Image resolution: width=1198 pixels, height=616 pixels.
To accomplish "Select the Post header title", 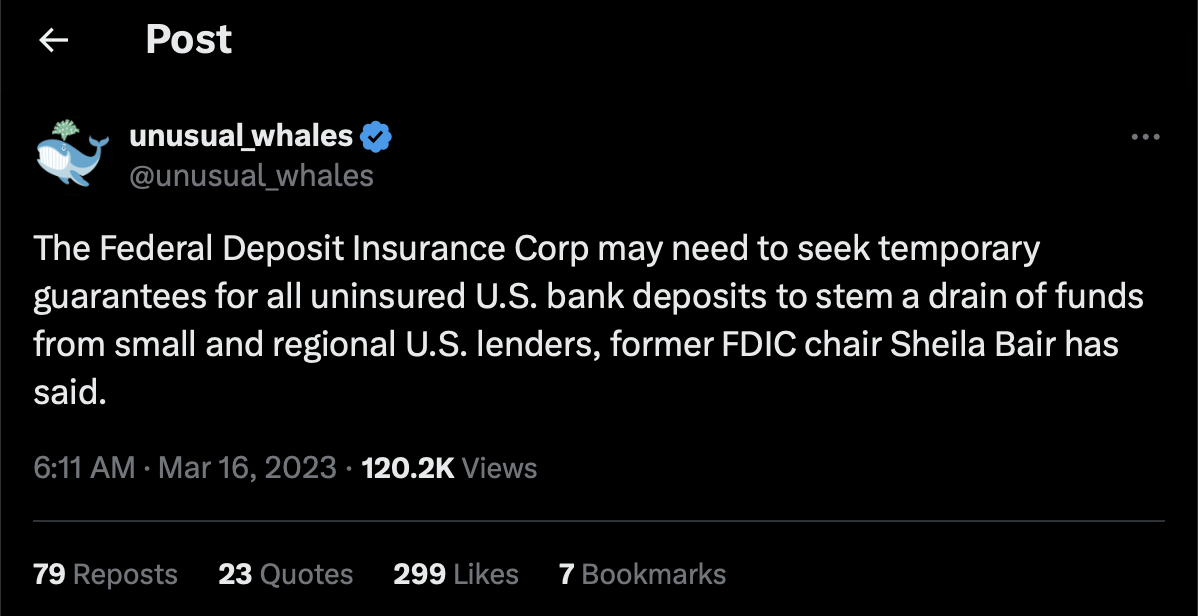I will (x=189, y=39).
